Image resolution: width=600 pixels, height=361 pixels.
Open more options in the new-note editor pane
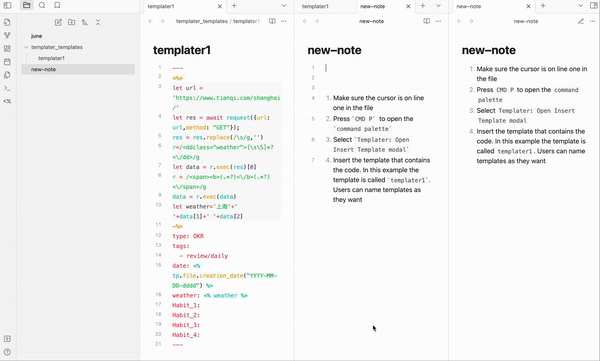[439, 21]
